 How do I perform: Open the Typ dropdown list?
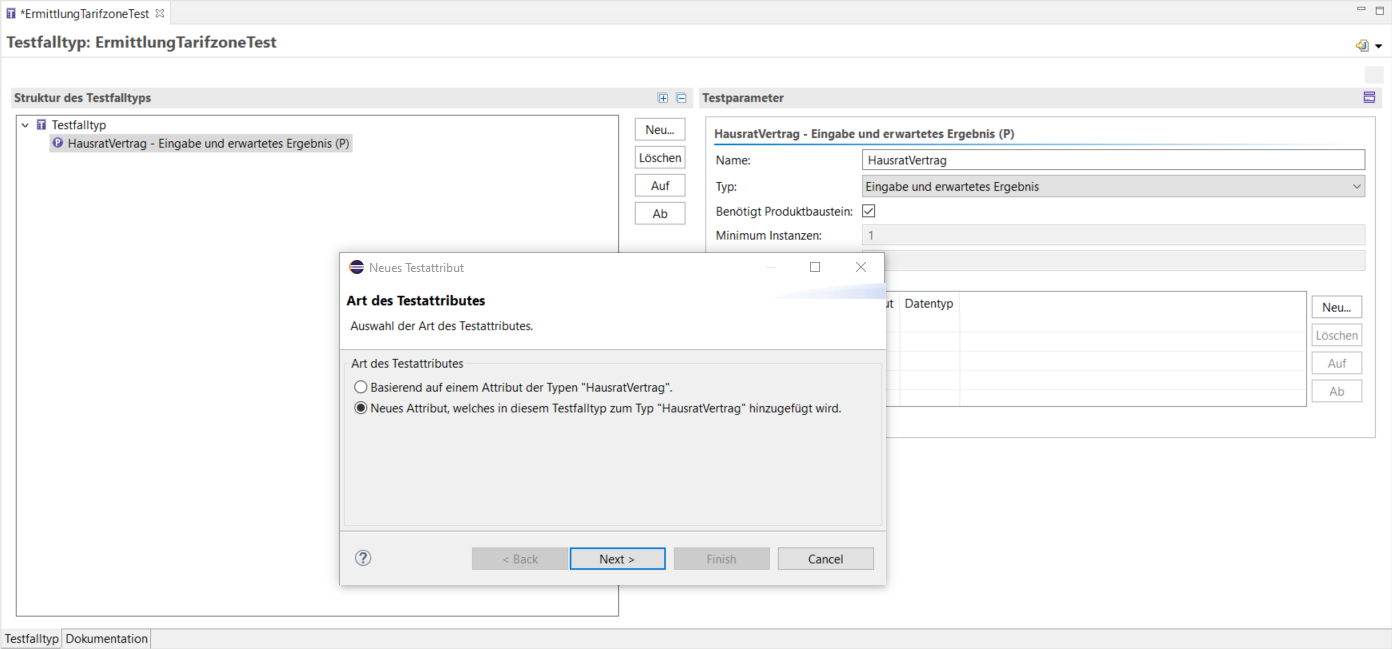coord(1356,186)
